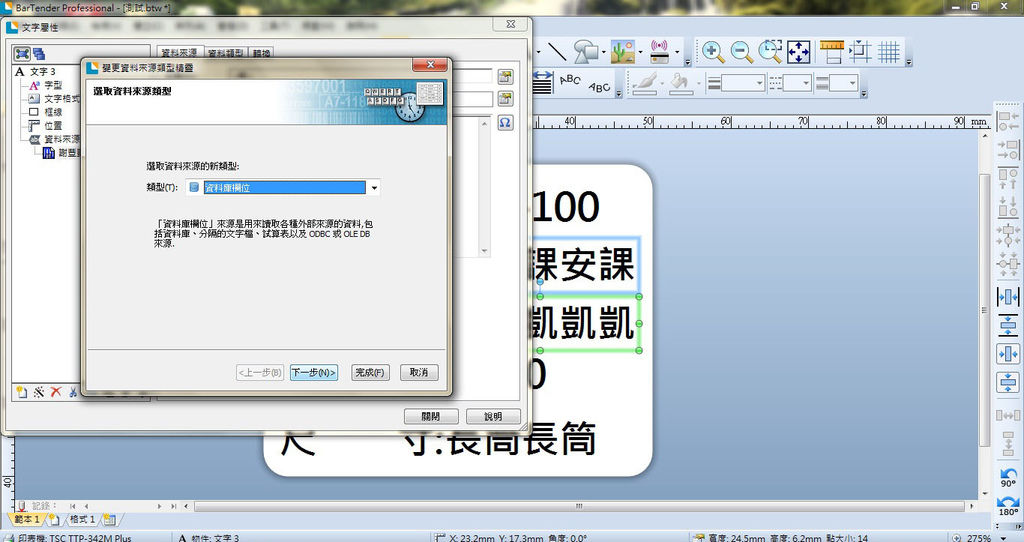This screenshot has height=542, width=1024.
Task: Click the Fit to Window icon
Action: (x=799, y=52)
